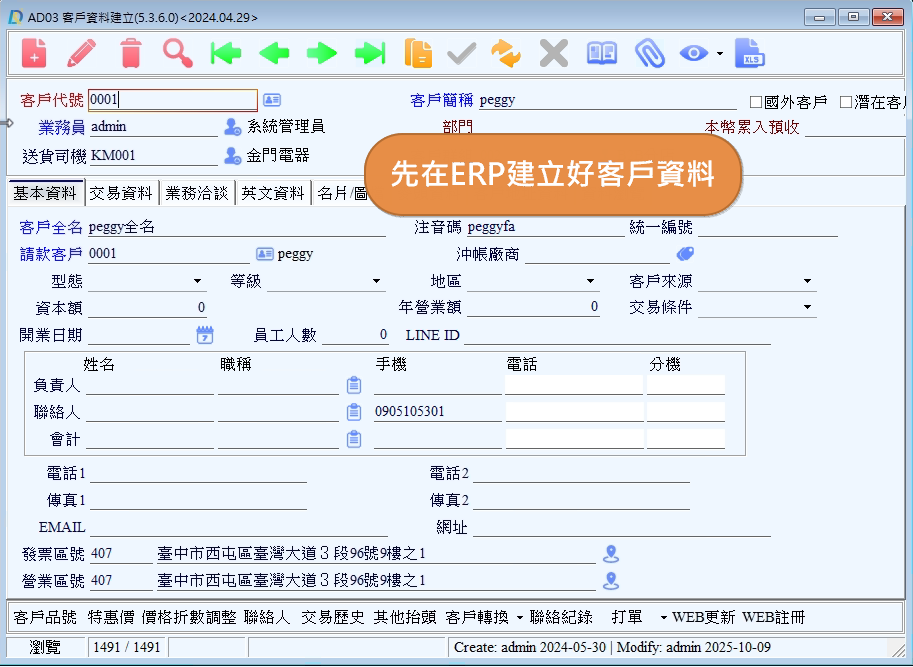Open search with the magnifier icon
Screen dimensions: 913x667
(x=178, y=53)
